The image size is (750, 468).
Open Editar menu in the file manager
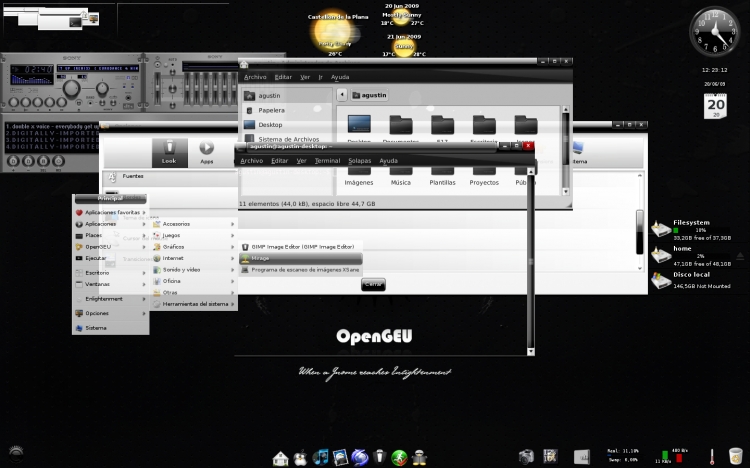coord(283,77)
